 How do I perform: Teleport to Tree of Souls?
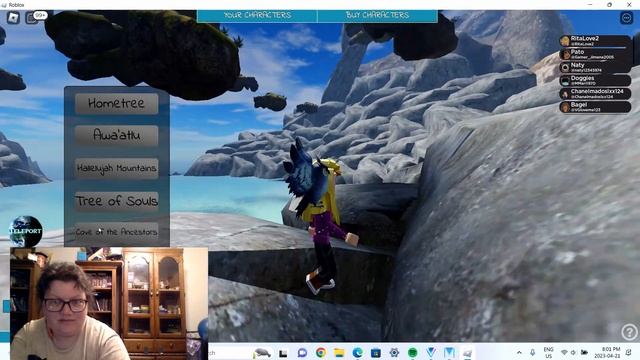coord(117,201)
